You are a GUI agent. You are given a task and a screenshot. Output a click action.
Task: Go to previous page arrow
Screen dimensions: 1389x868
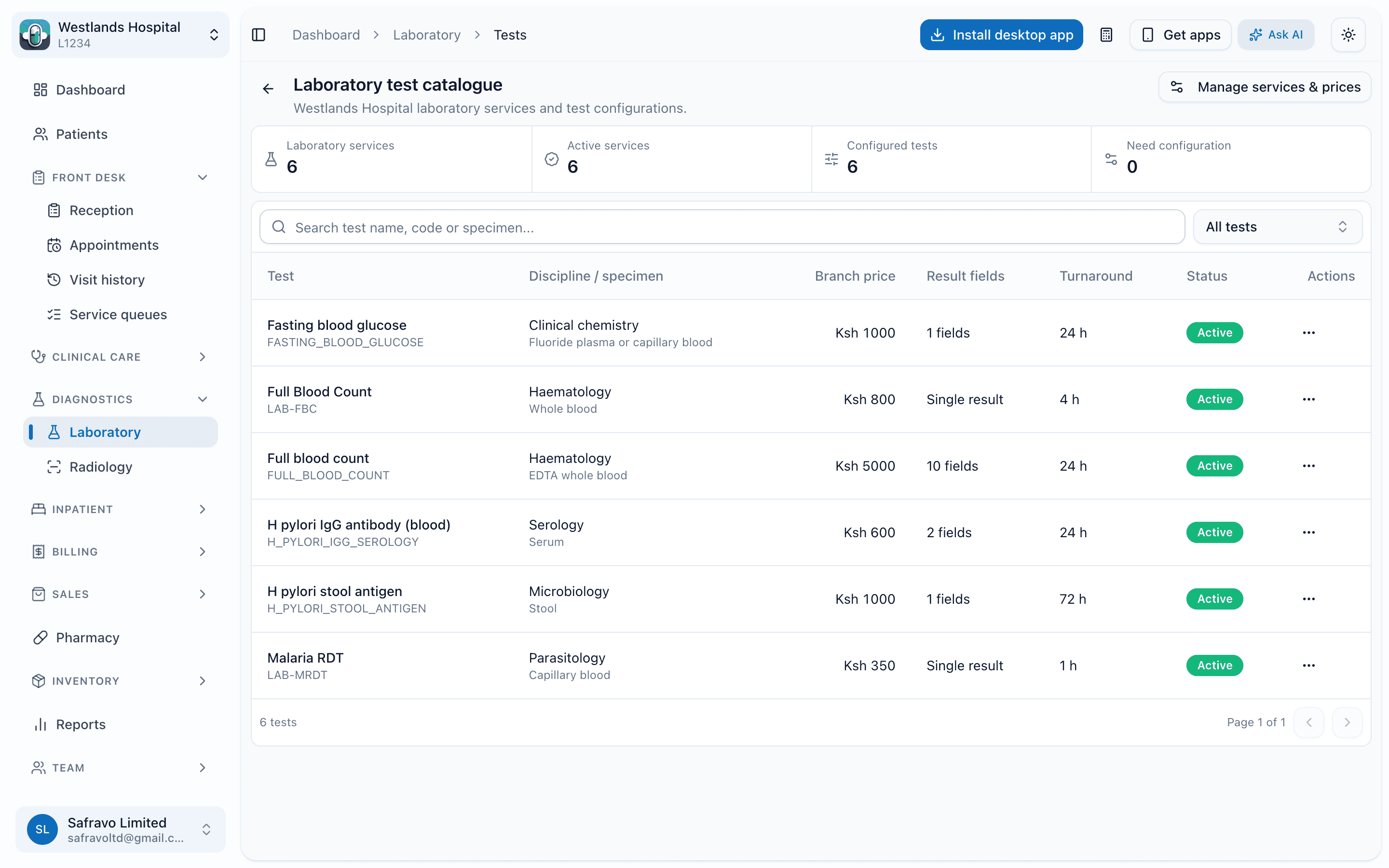[1308, 722]
